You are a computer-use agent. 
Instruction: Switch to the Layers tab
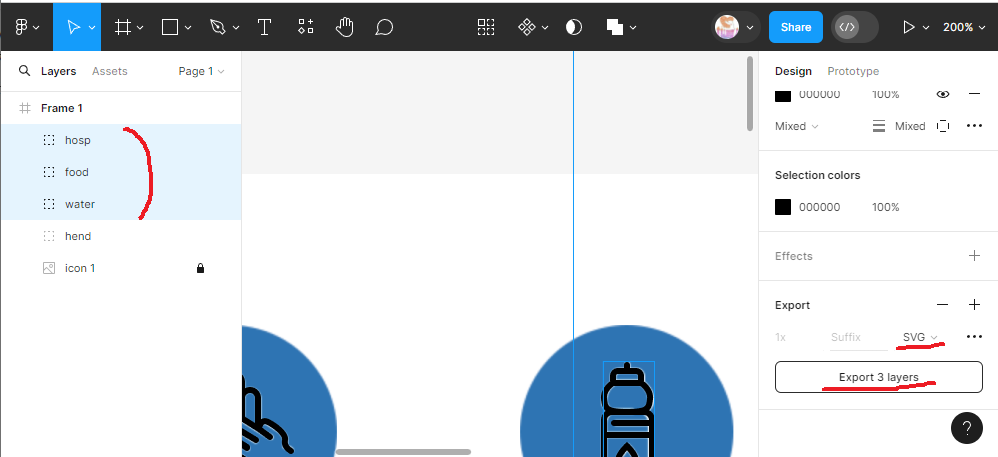(x=59, y=71)
